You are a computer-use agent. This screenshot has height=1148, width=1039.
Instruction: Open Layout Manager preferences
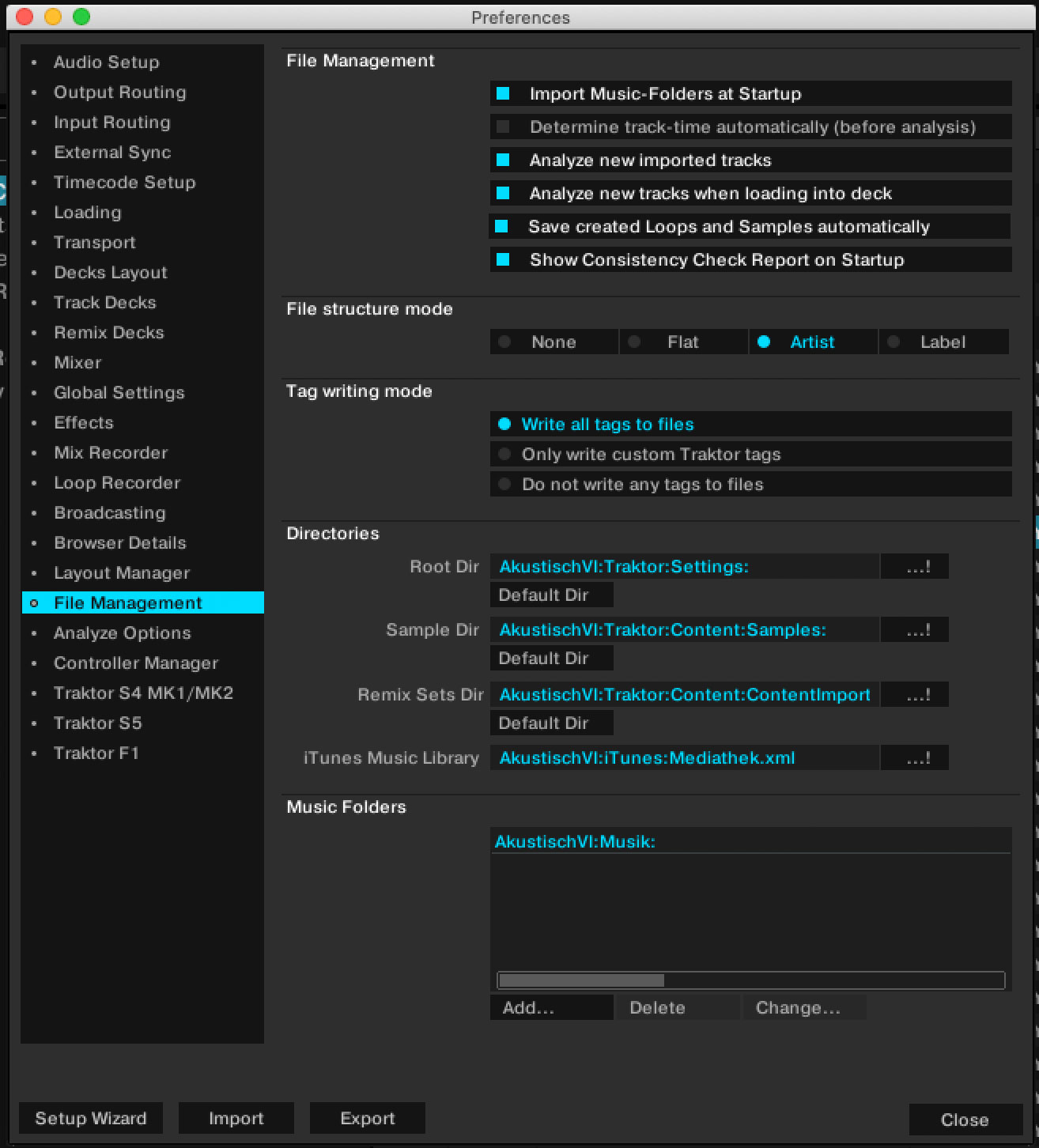click(x=142, y=573)
